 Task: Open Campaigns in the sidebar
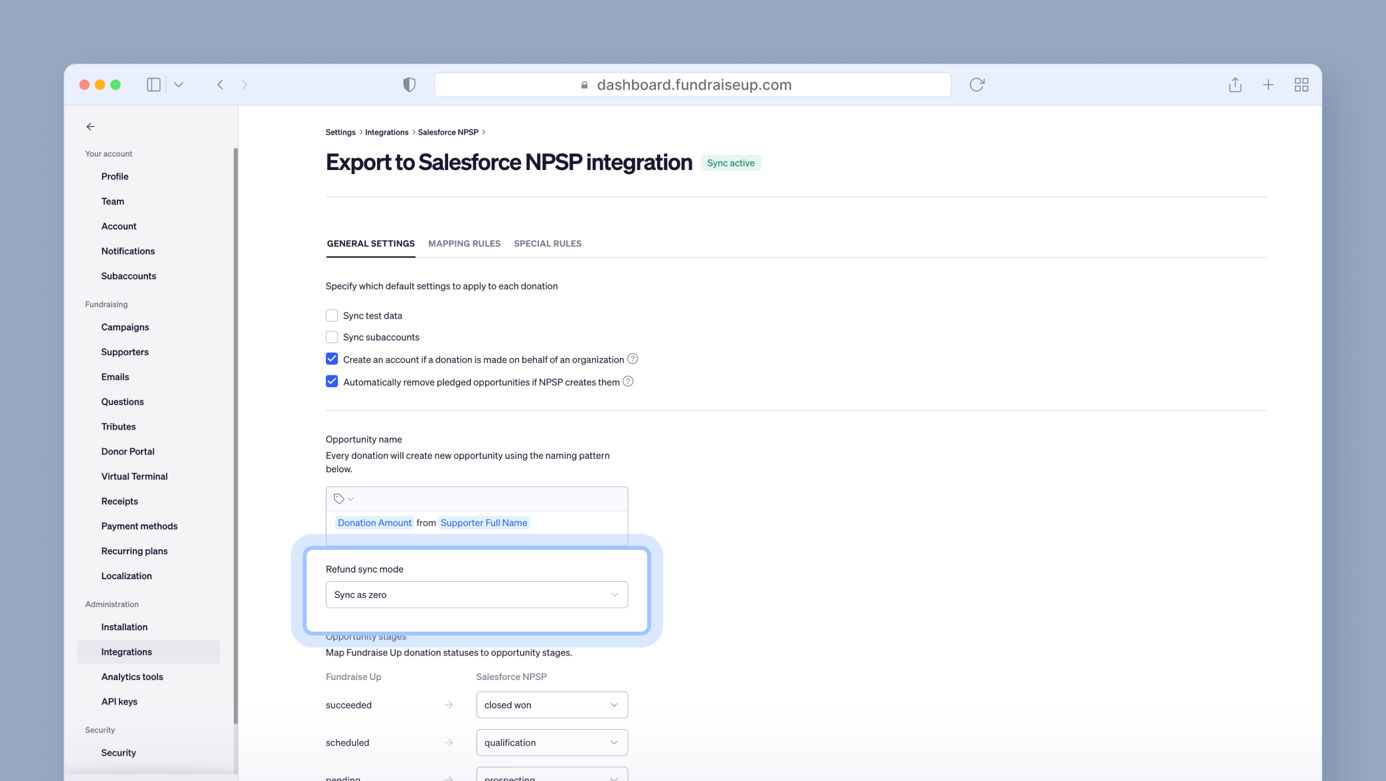[x=125, y=327]
